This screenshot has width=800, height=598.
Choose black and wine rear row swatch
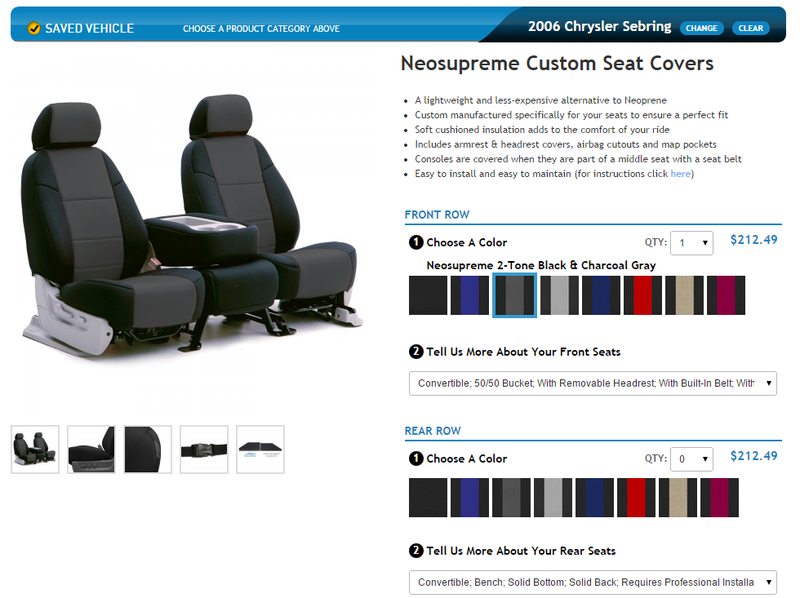[719, 497]
